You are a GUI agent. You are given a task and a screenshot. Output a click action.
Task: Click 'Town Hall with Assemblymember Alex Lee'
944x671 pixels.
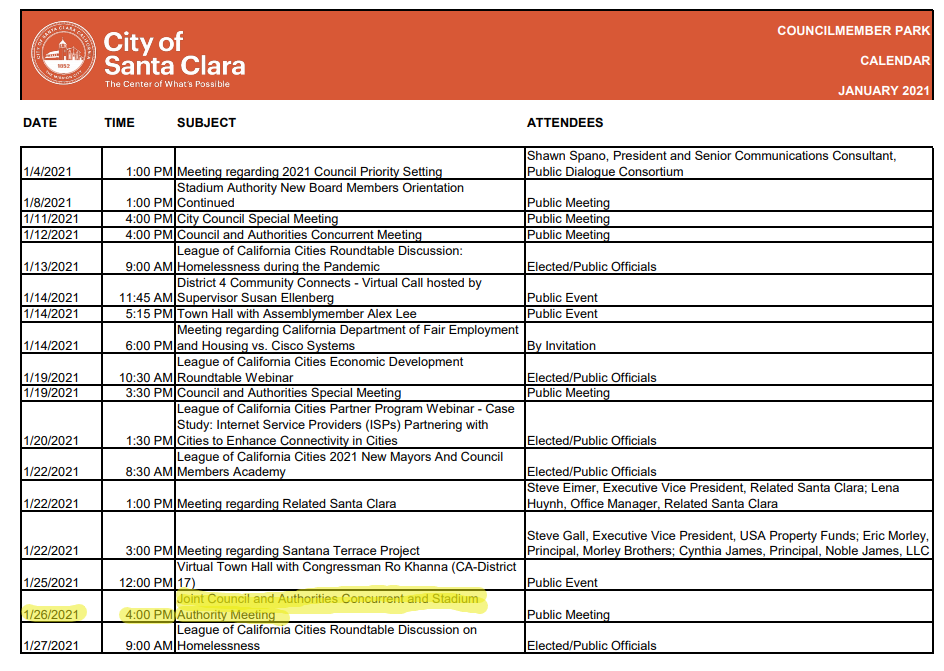pyautogui.click(x=297, y=314)
